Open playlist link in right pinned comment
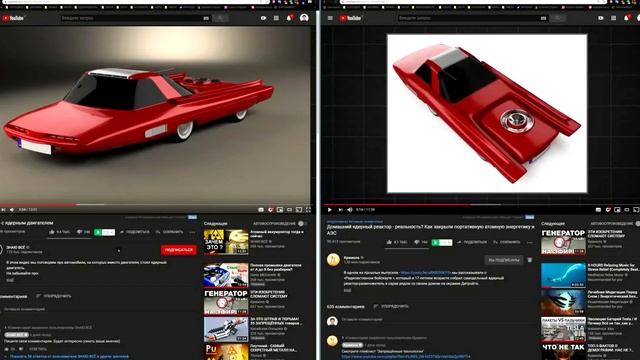 pos(406,356)
